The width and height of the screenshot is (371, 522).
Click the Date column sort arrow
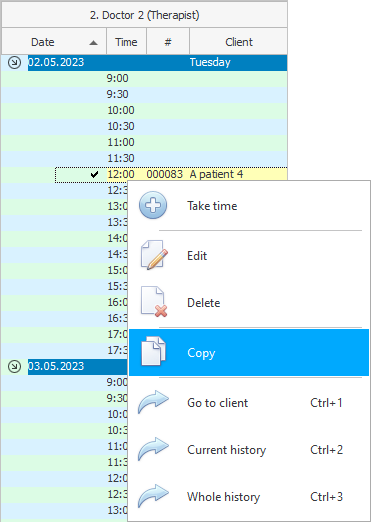94,43
